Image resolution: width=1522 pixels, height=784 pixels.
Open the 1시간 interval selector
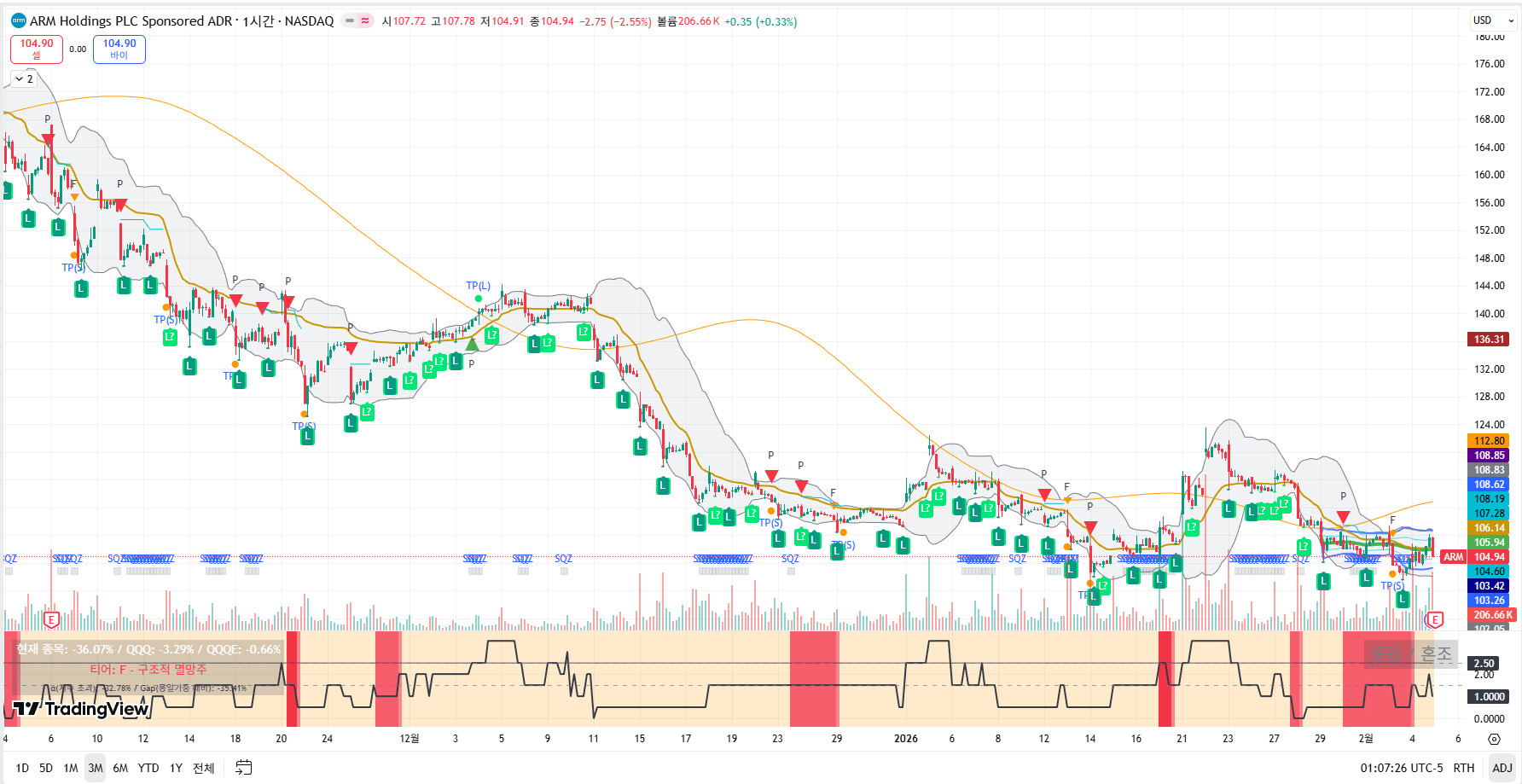point(259,21)
